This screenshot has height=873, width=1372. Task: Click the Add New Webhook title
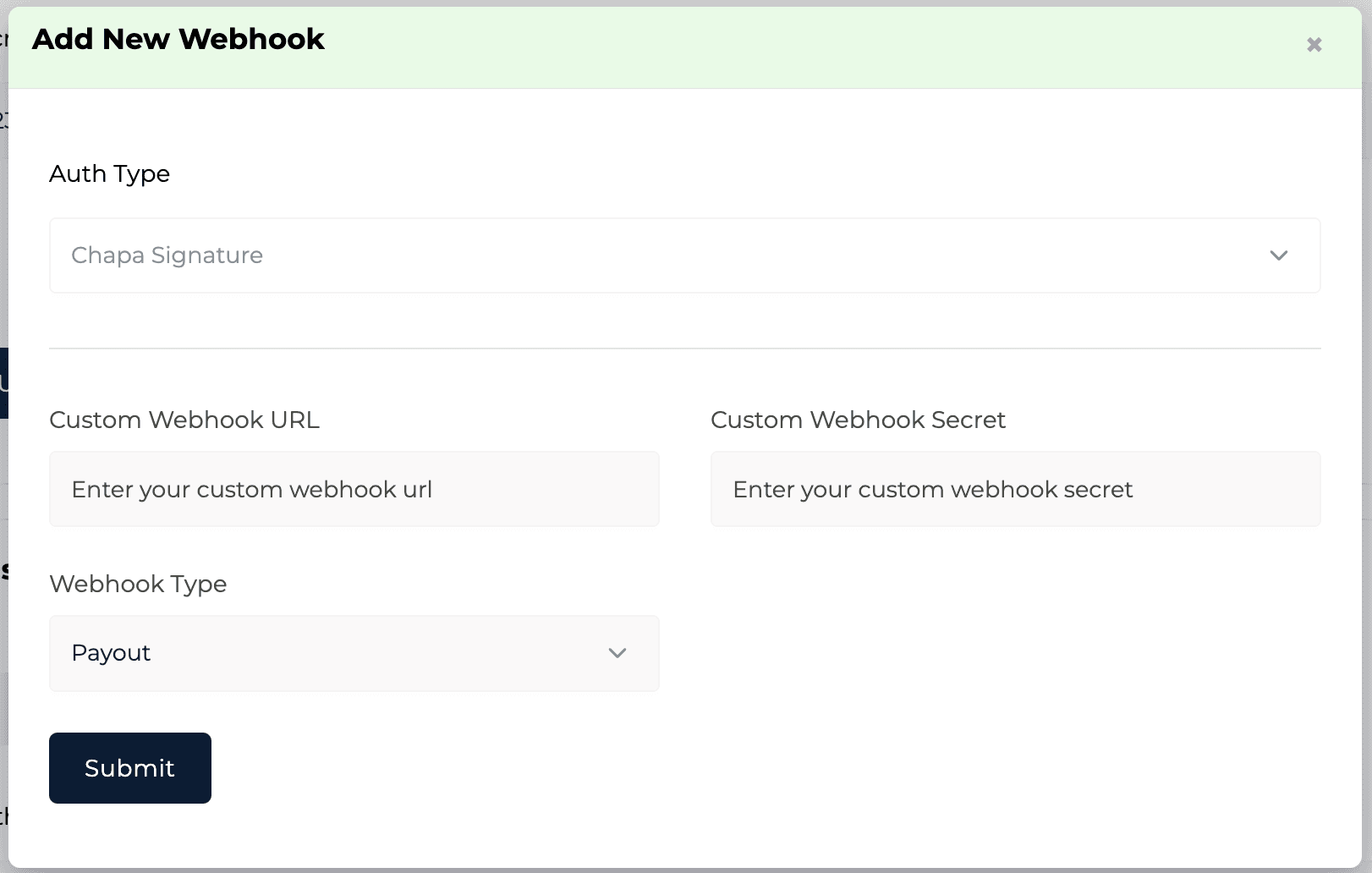coord(177,39)
